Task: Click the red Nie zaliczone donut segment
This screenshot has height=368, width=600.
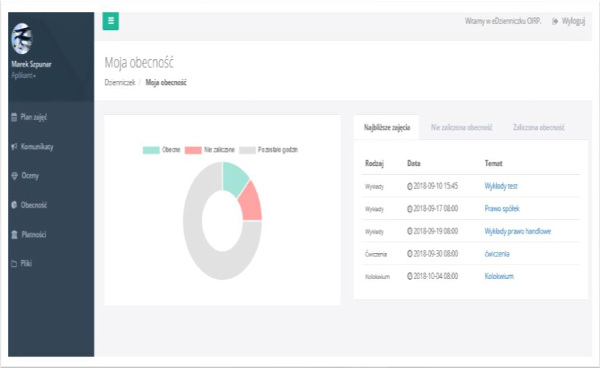Action: [x=251, y=203]
